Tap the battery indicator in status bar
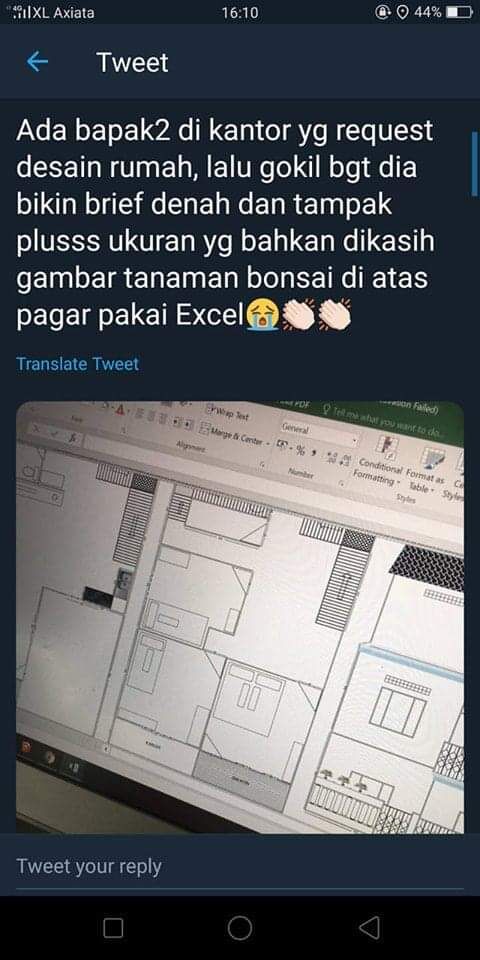The height and width of the screenshot is (960, 480). coord(459,12)
